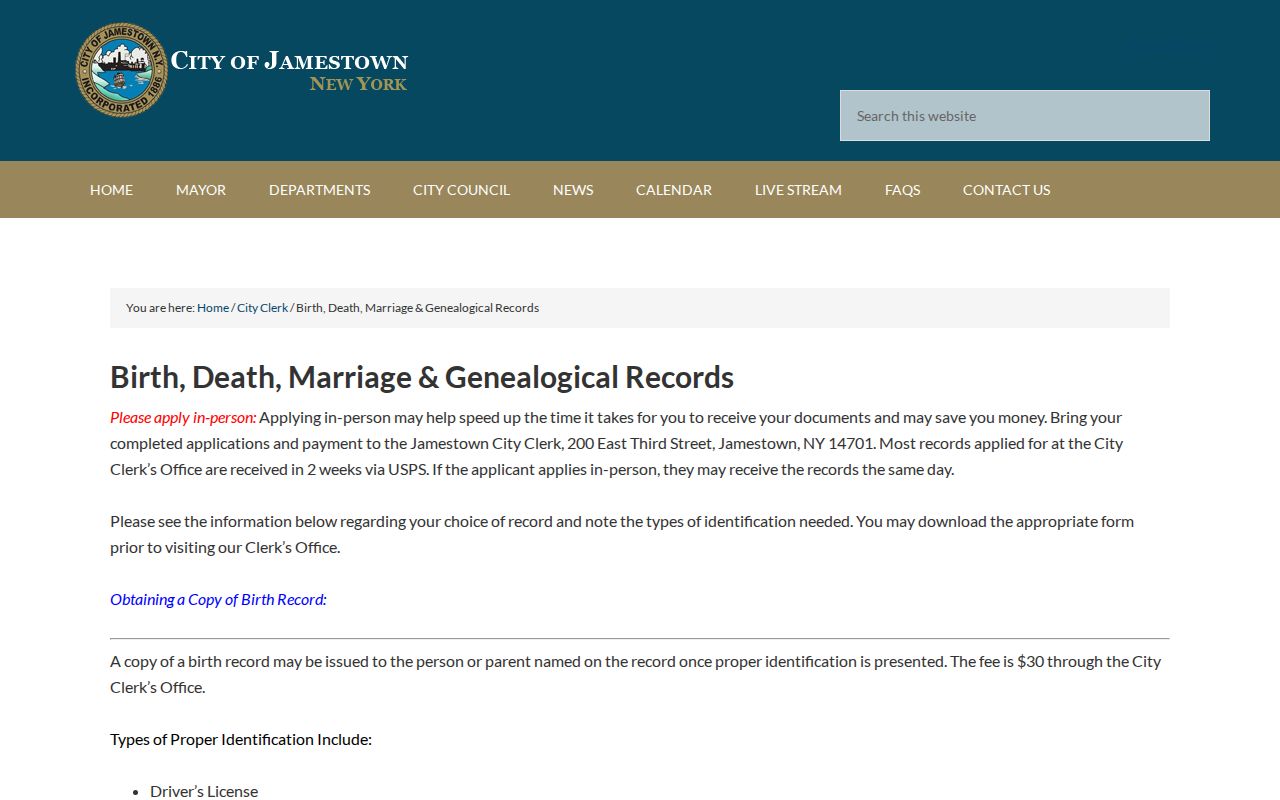This screenshot has width=1280, height=800.
Task: Select Live Stream in navigation bar
Action: point(798,190)
